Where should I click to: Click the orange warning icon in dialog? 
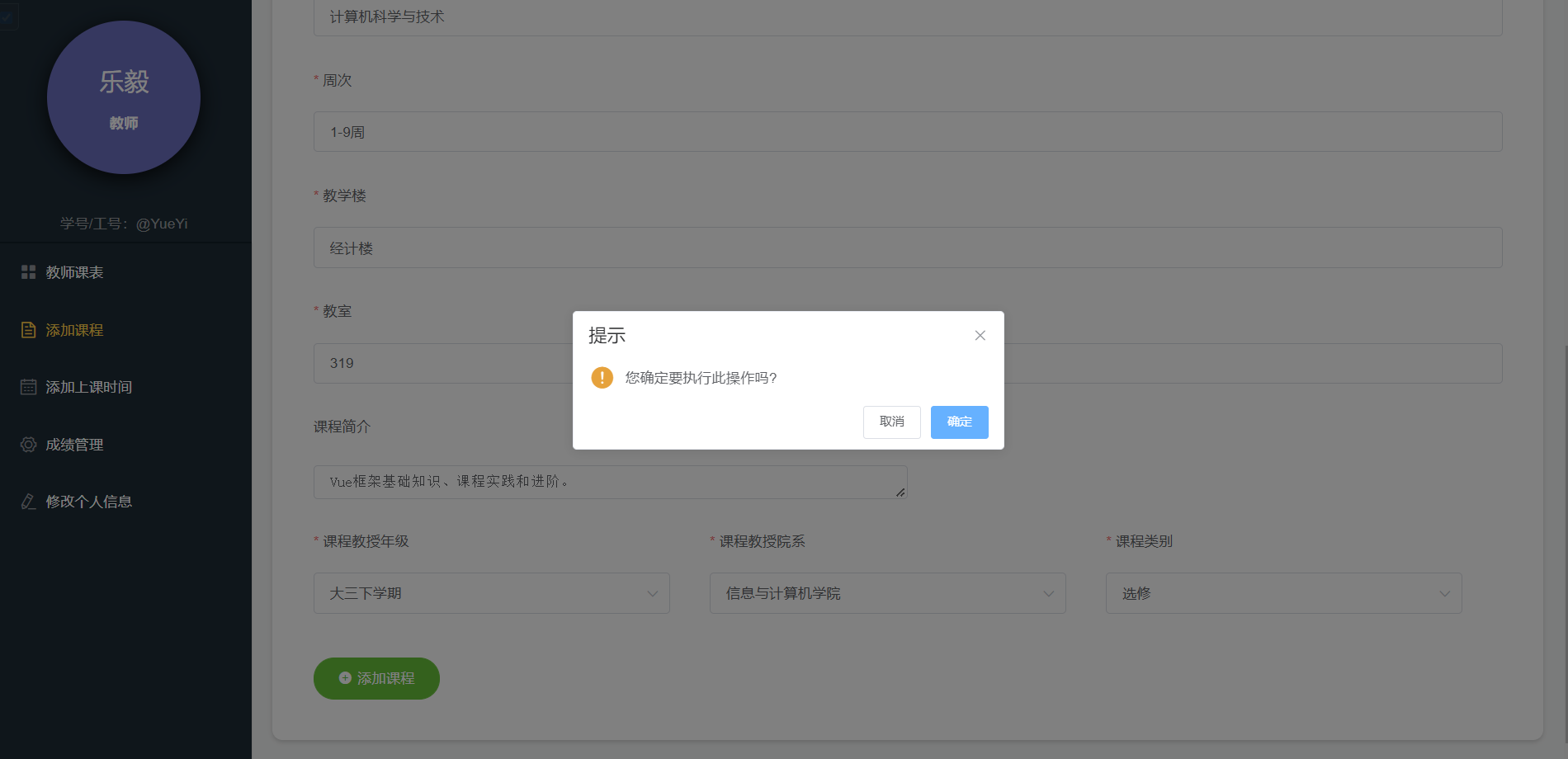pyautogui.click(x=602, y=378)
